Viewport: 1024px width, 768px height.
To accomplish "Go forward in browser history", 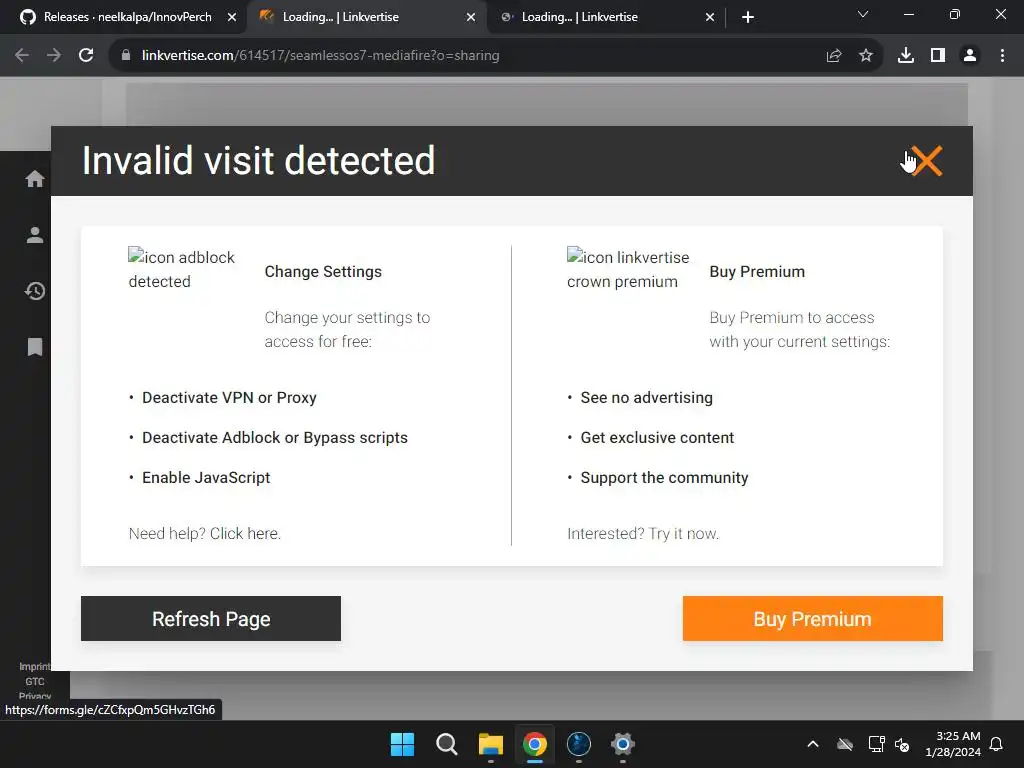I will pos(54,56).
